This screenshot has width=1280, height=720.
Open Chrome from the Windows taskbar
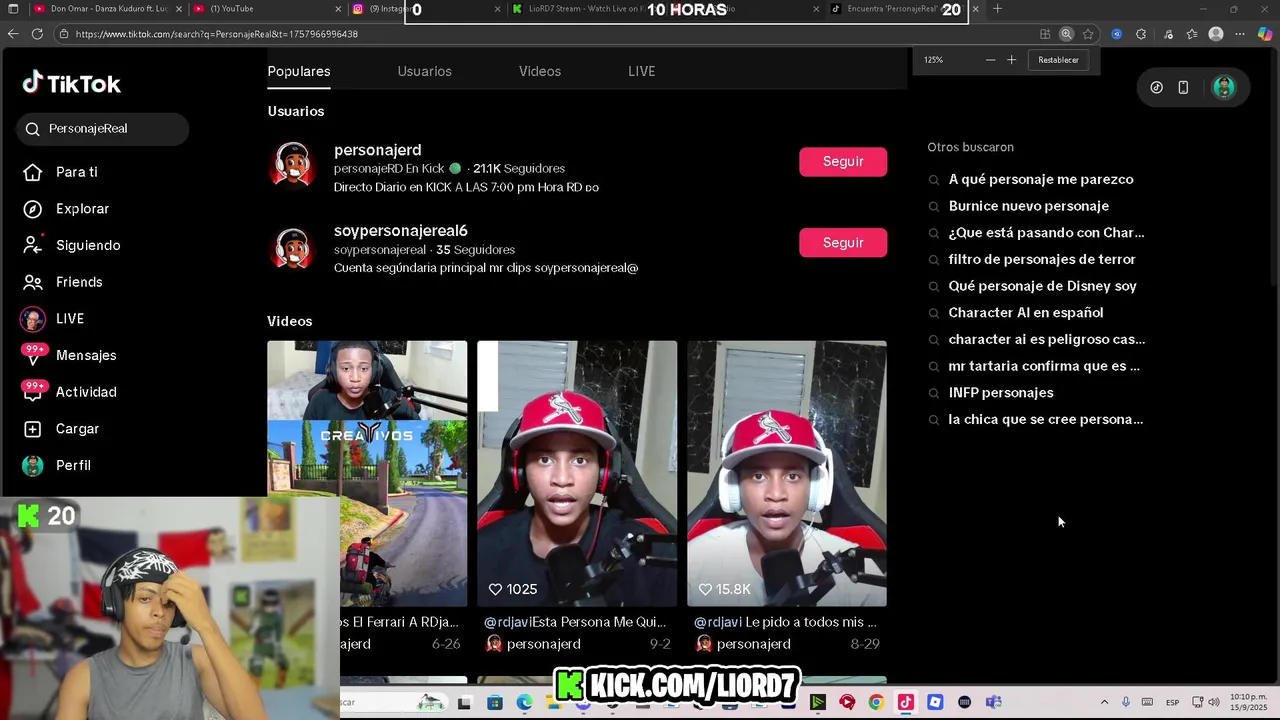pos(876,702)
